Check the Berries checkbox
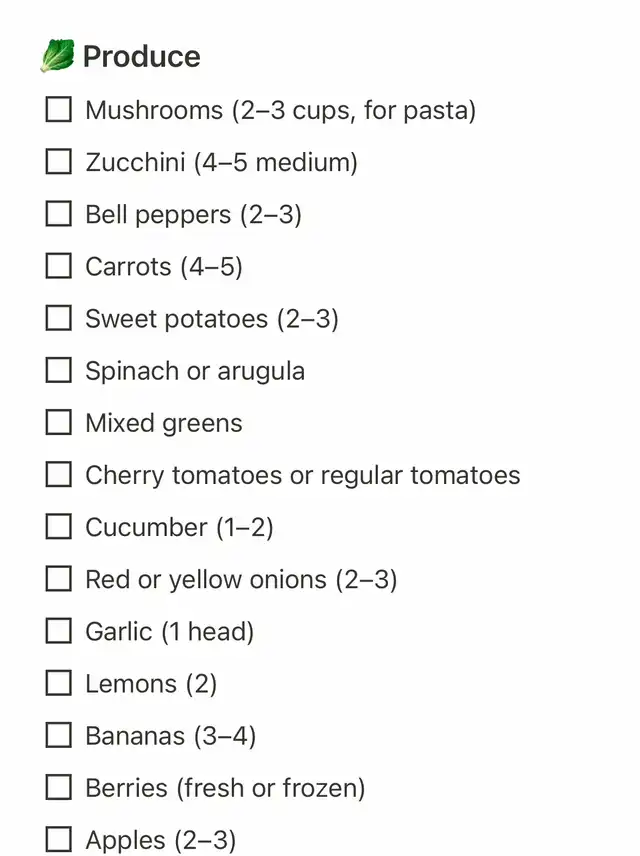Screen dimensions: 640x856 point(59,788)
